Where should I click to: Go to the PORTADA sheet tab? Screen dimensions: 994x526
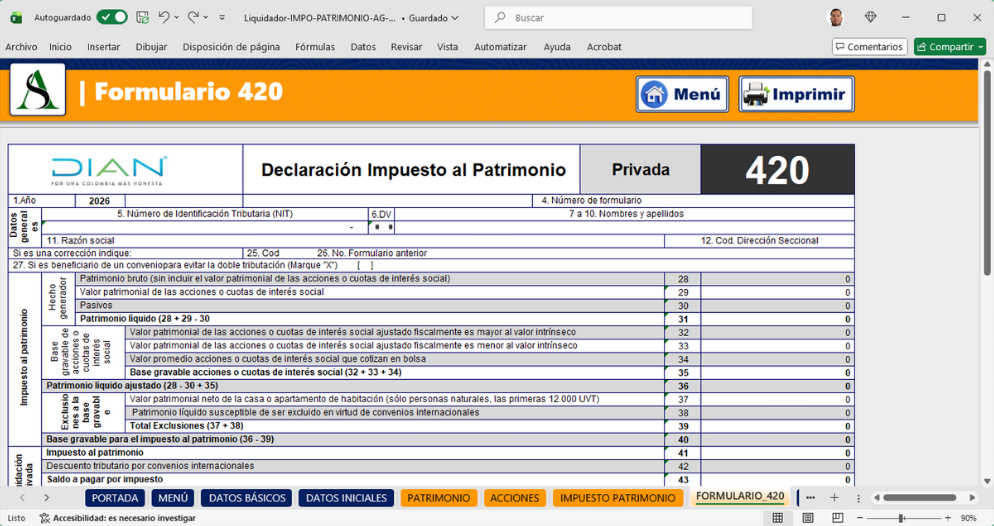[115, 498]
